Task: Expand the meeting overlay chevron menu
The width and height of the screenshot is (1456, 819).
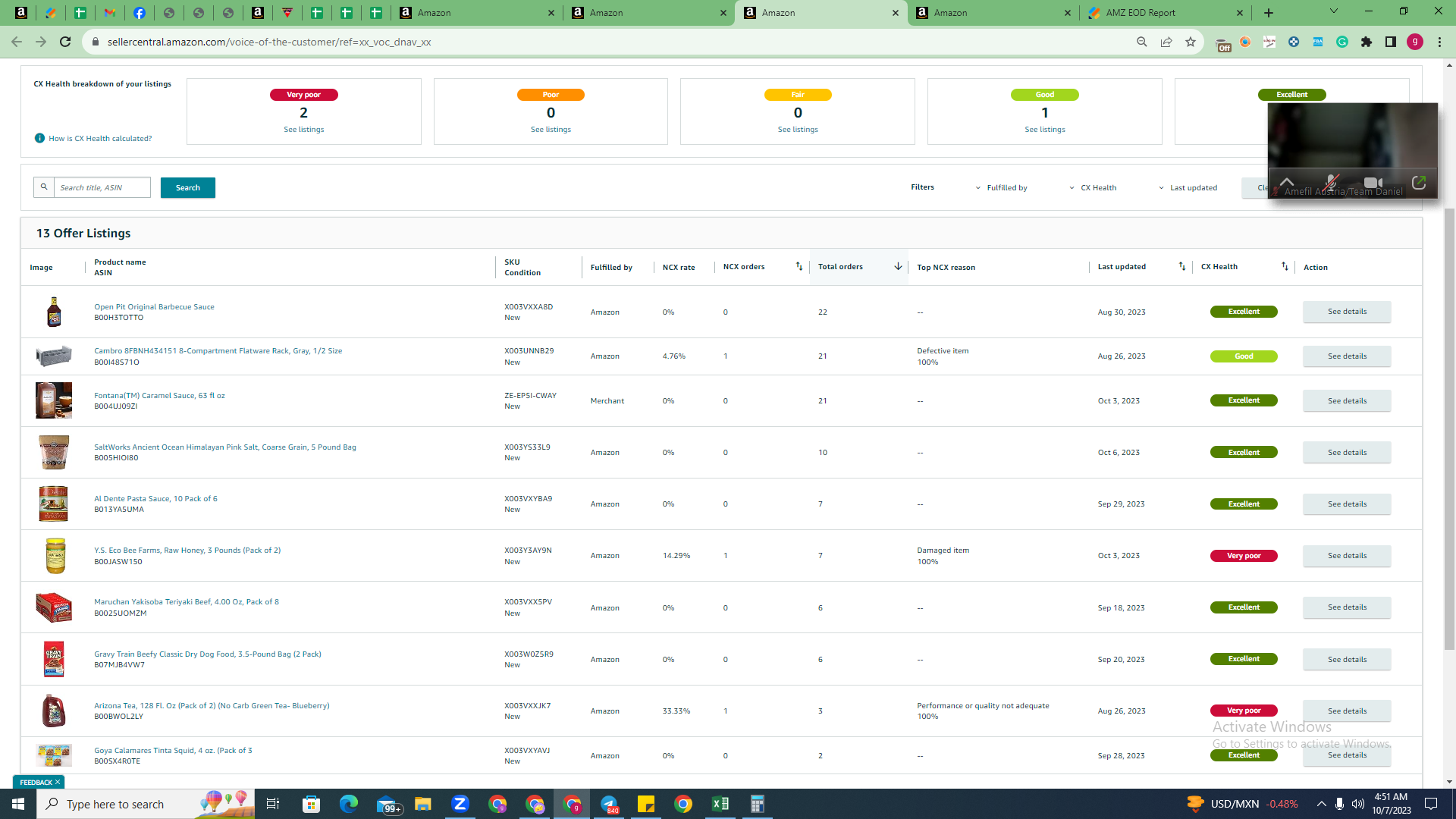Action: pos(1287,182)
